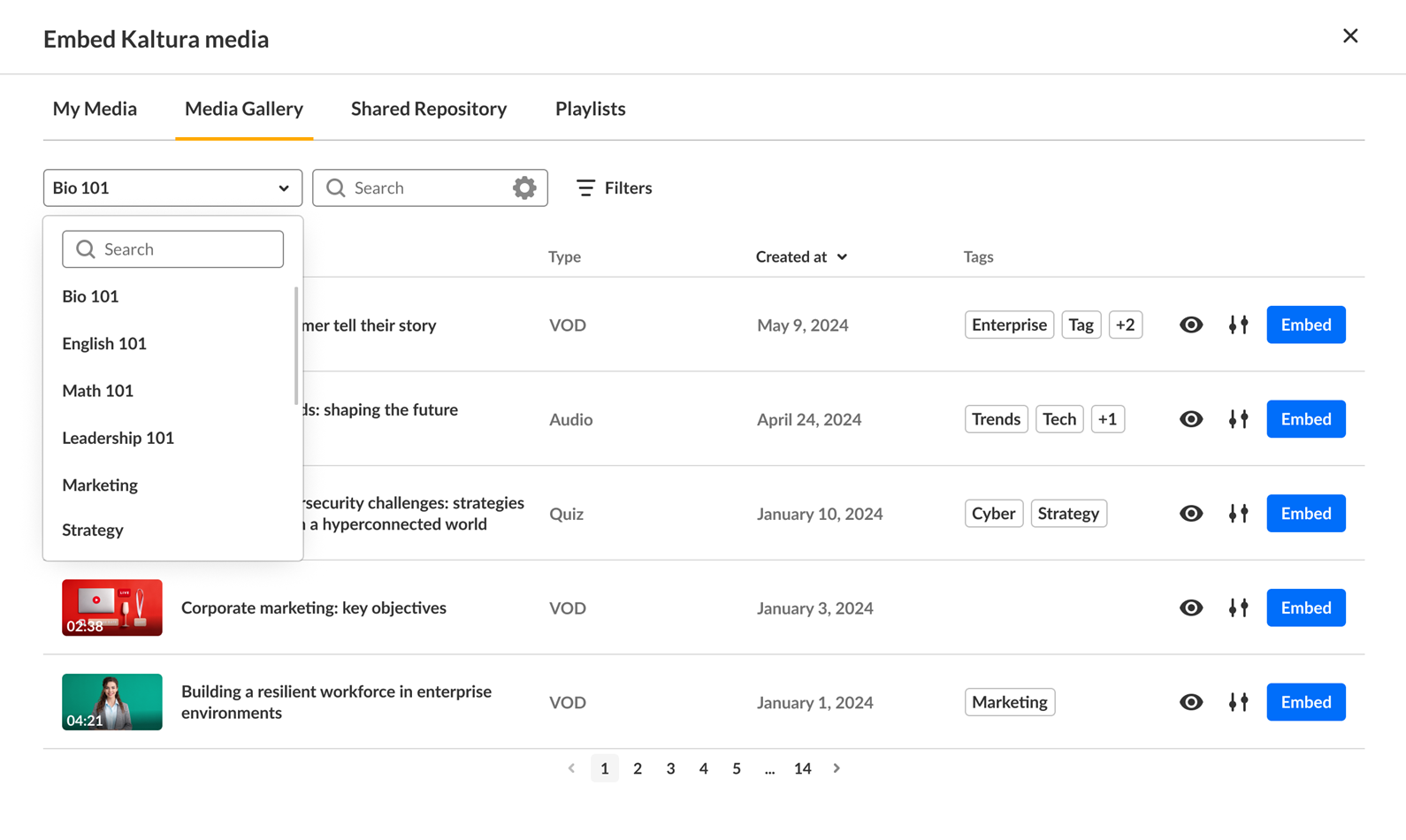The image size is (1406, 840).
Task: Open embed settings for Audio entry
Action: coord(1238,419)
